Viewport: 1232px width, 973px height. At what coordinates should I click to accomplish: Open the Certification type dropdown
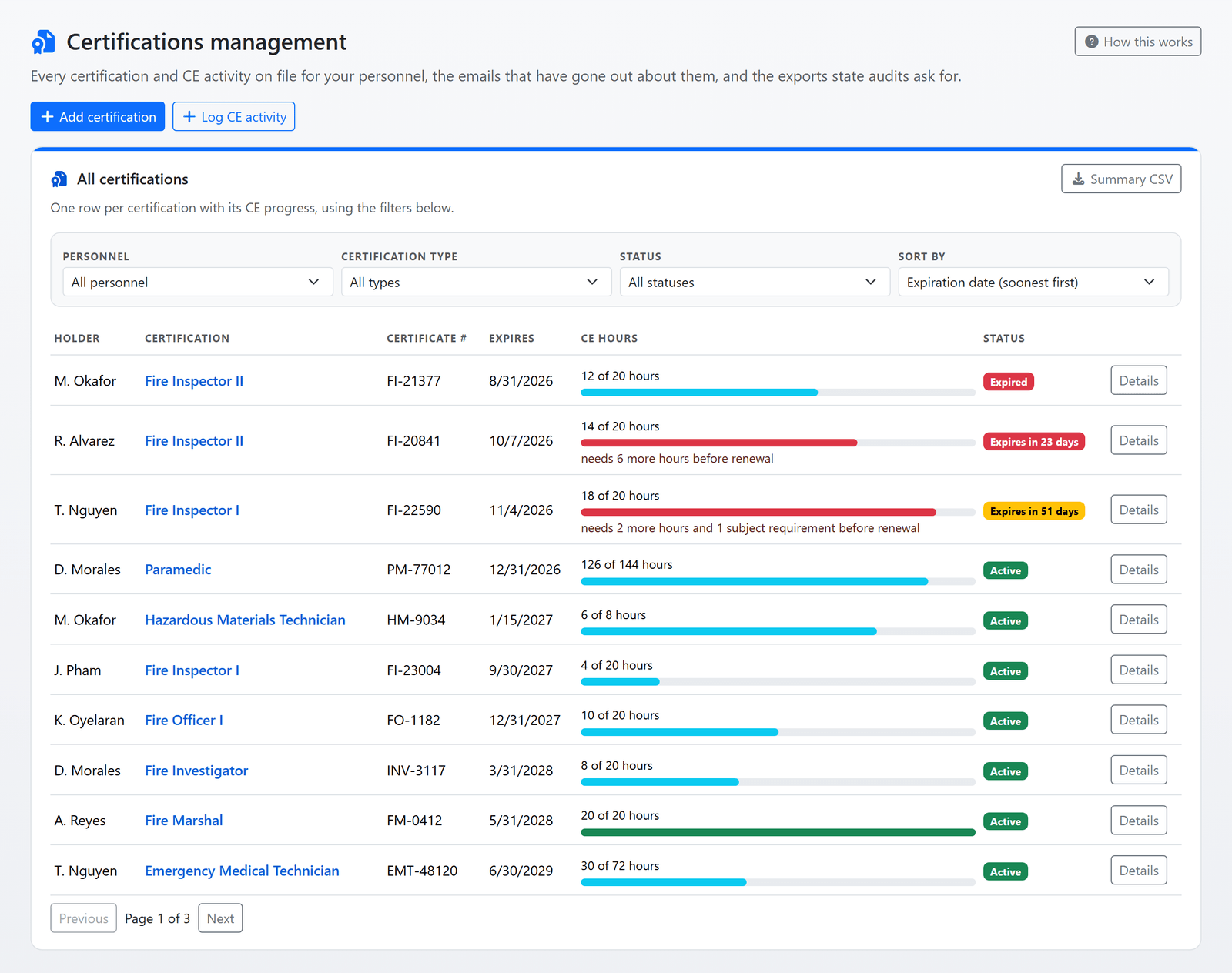477,282
